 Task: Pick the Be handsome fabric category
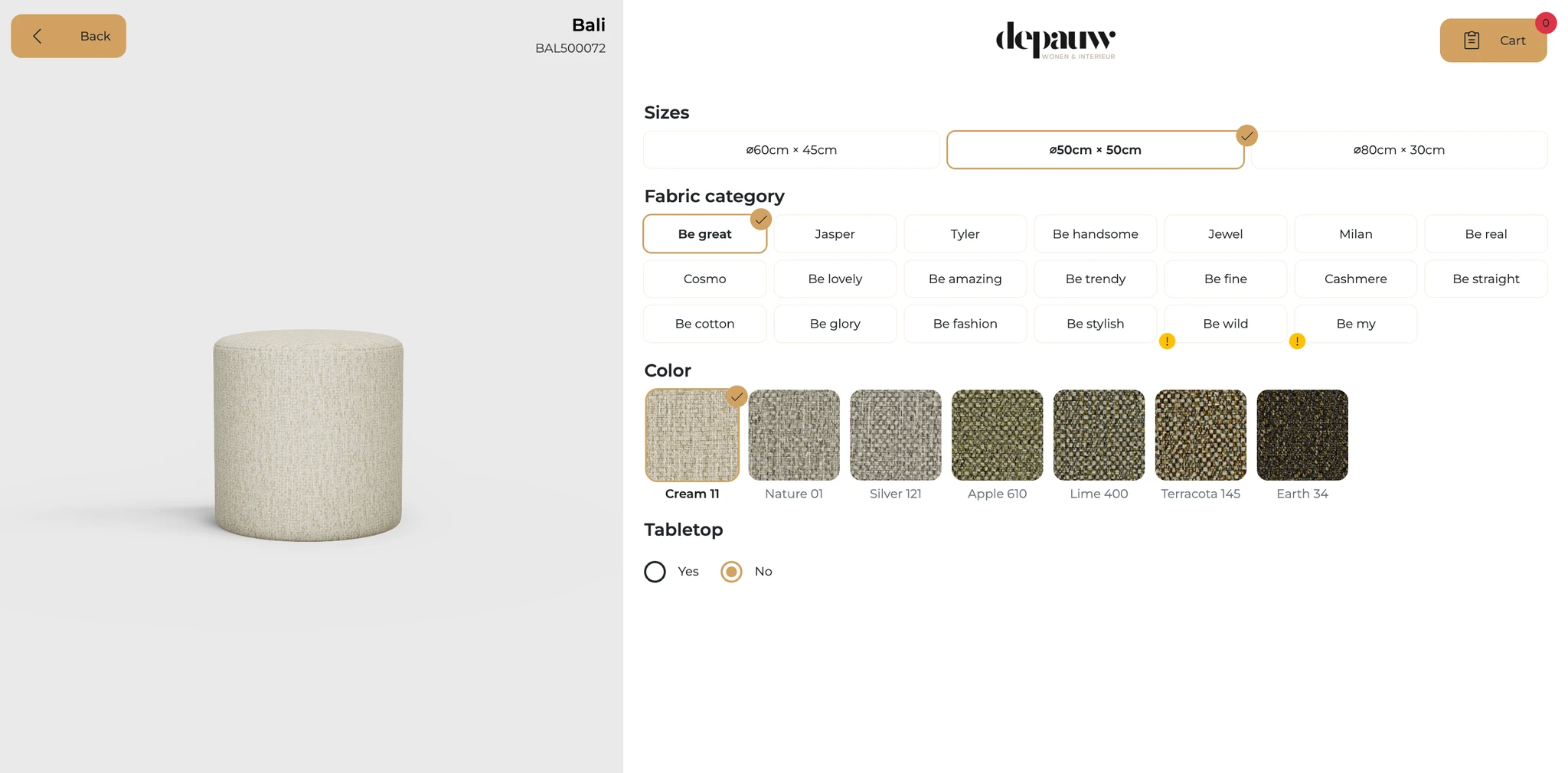1095,234
